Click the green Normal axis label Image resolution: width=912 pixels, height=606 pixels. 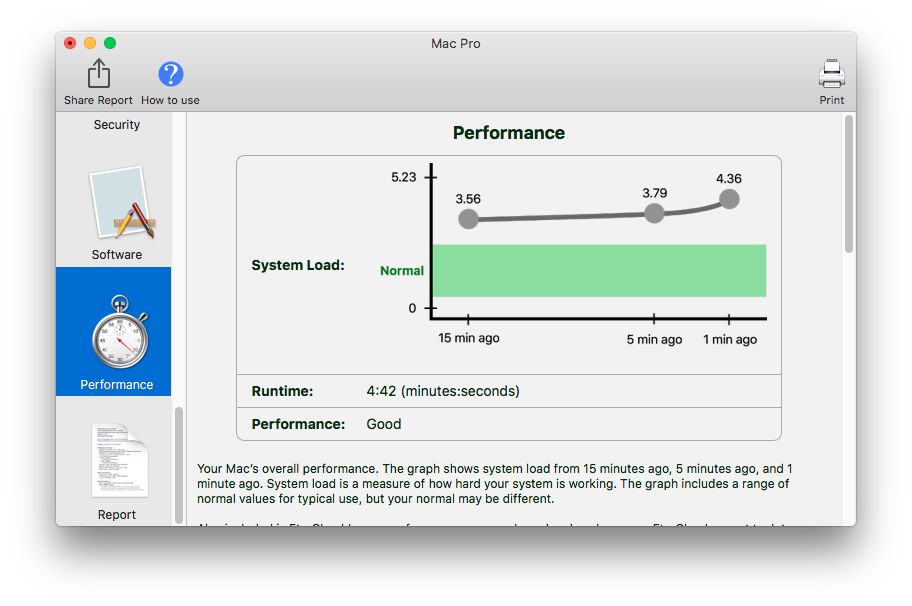point(402,270)
